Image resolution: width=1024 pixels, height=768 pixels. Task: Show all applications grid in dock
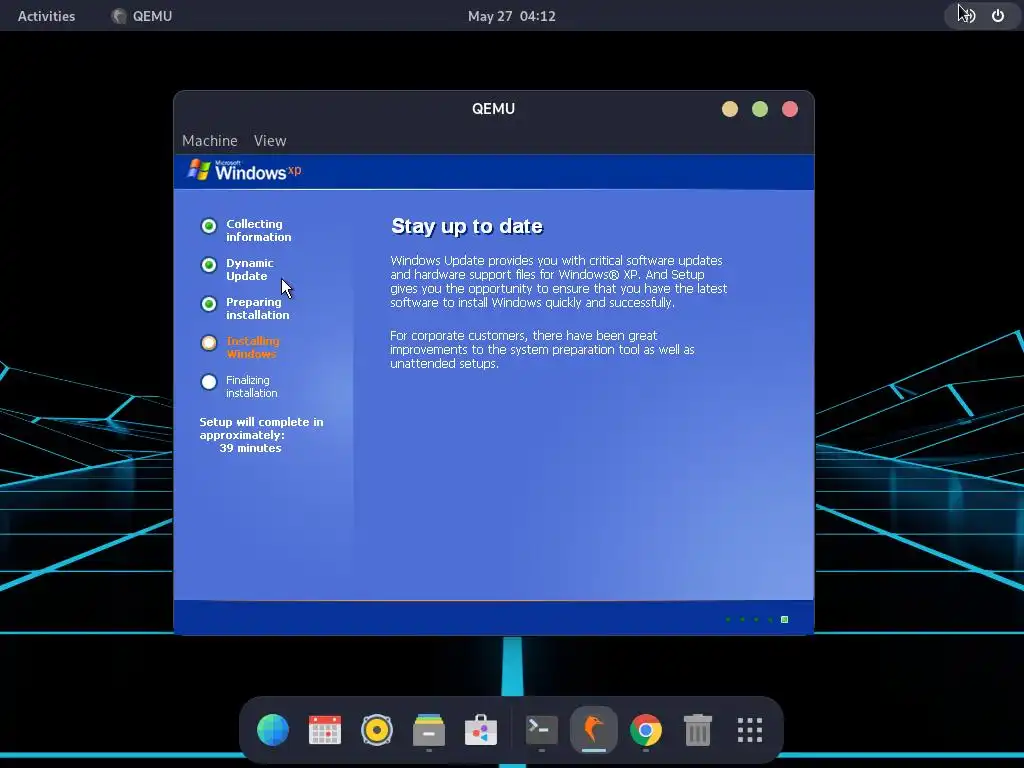tap(750, 729)
